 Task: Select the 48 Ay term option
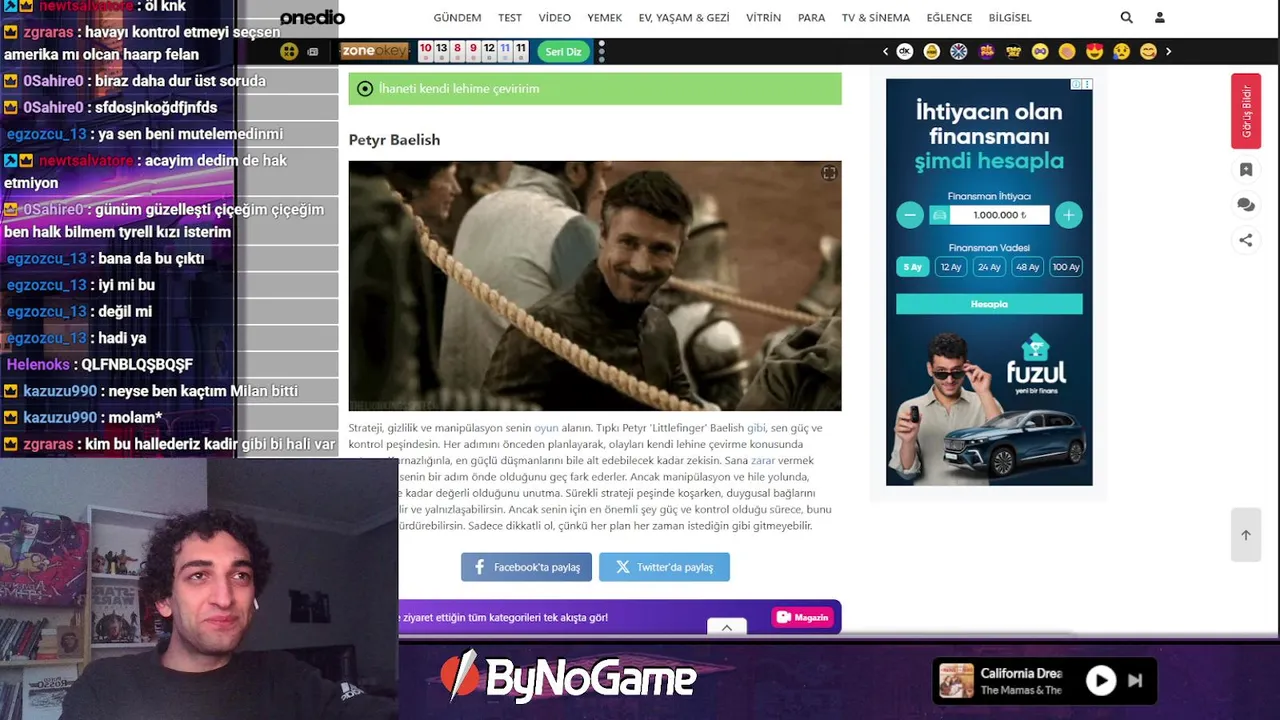1028,267
